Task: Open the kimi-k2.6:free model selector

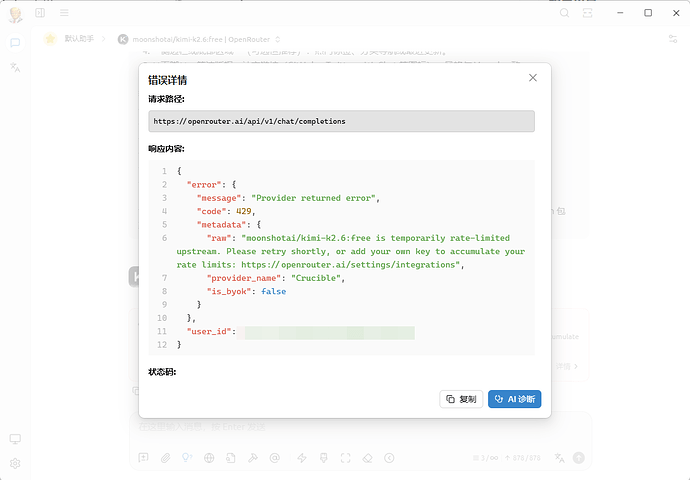Action: point(199,39)
